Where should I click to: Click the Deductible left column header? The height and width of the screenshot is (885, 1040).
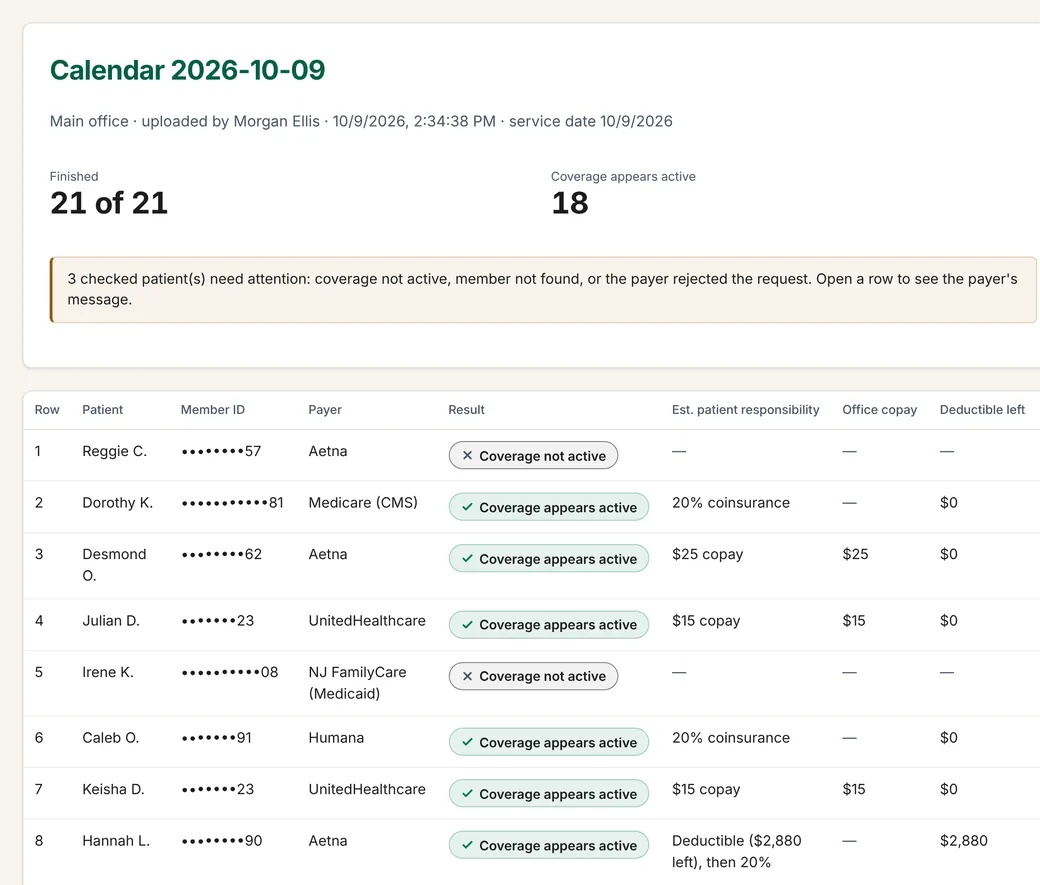tap(982, 410)
